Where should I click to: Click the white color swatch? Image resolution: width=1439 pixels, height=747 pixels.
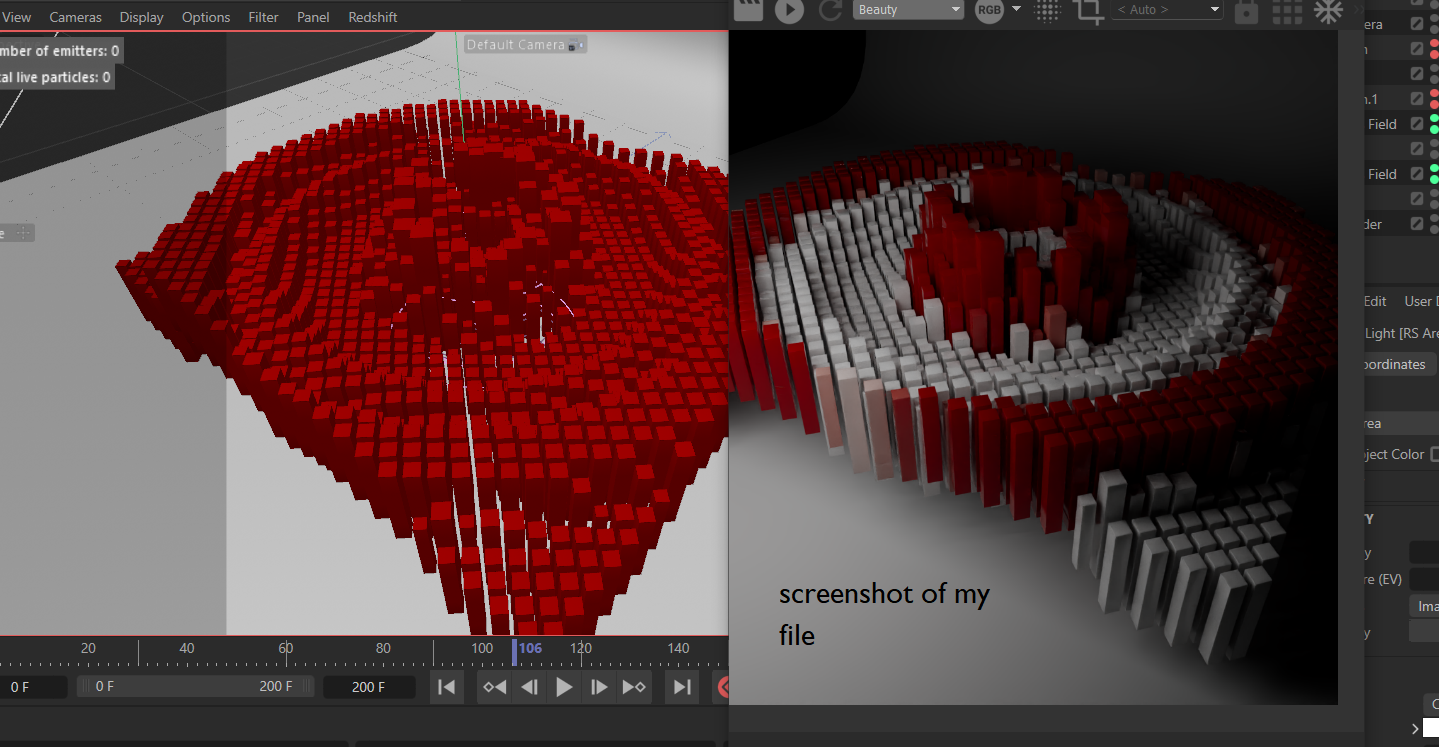[x=1431, y=728]
